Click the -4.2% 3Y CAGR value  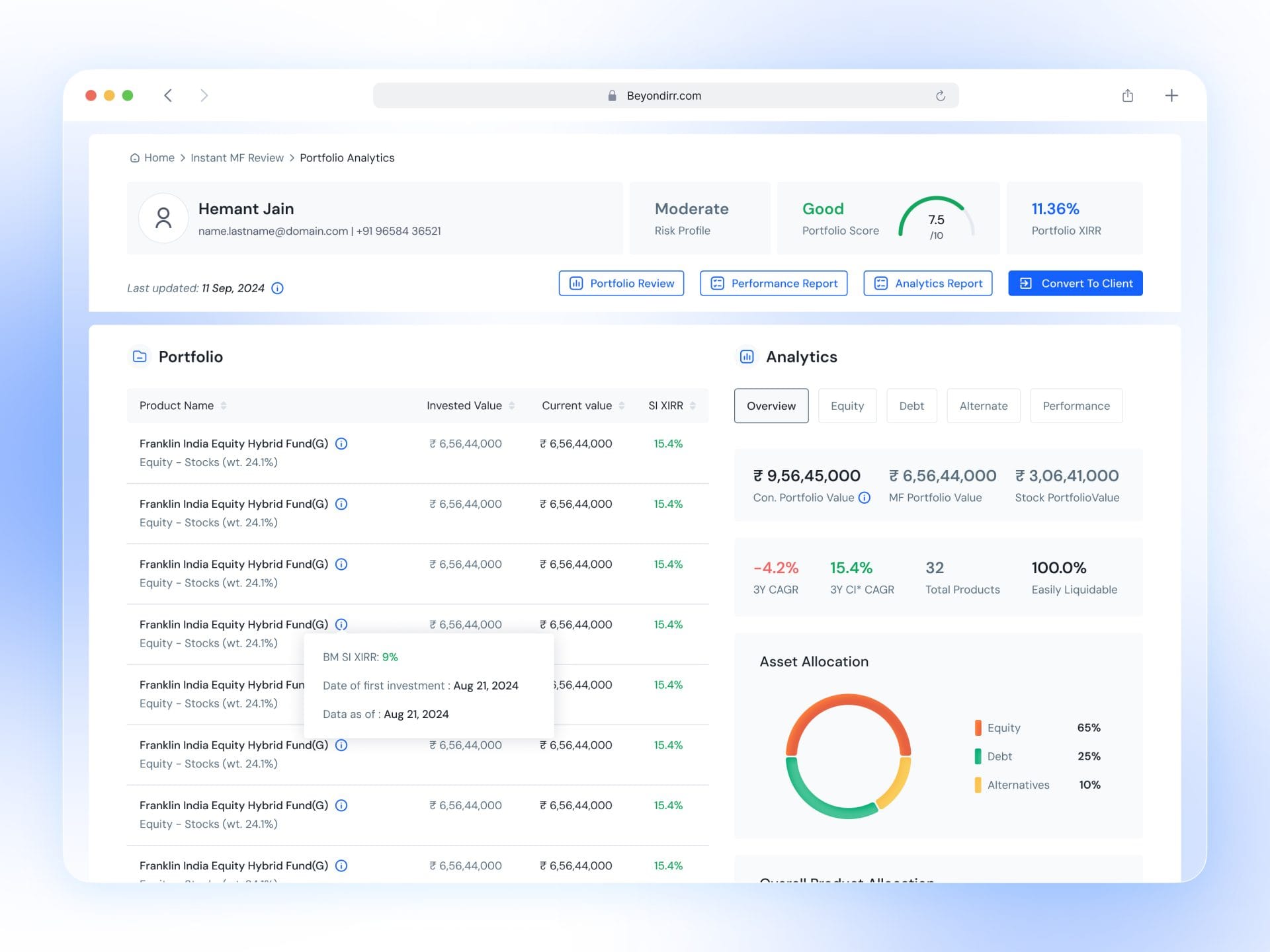point(776,568)
